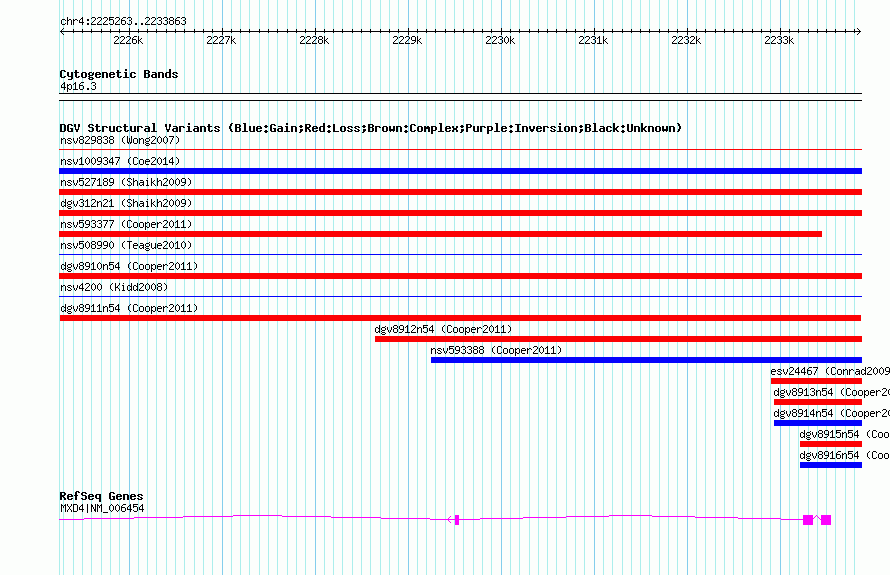Click the blue nsv1009347 gain variant bar

460,171
